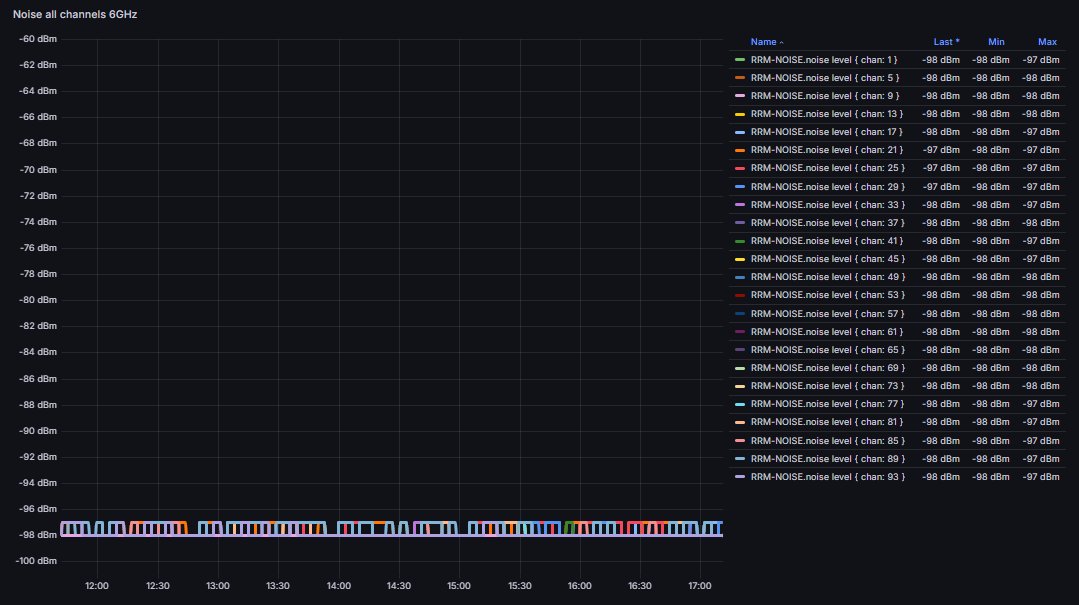Click Max value -97 dBm for chan: 1
The width and height of the screenshot is (1079, 605).
click(x=1040, y=60)
